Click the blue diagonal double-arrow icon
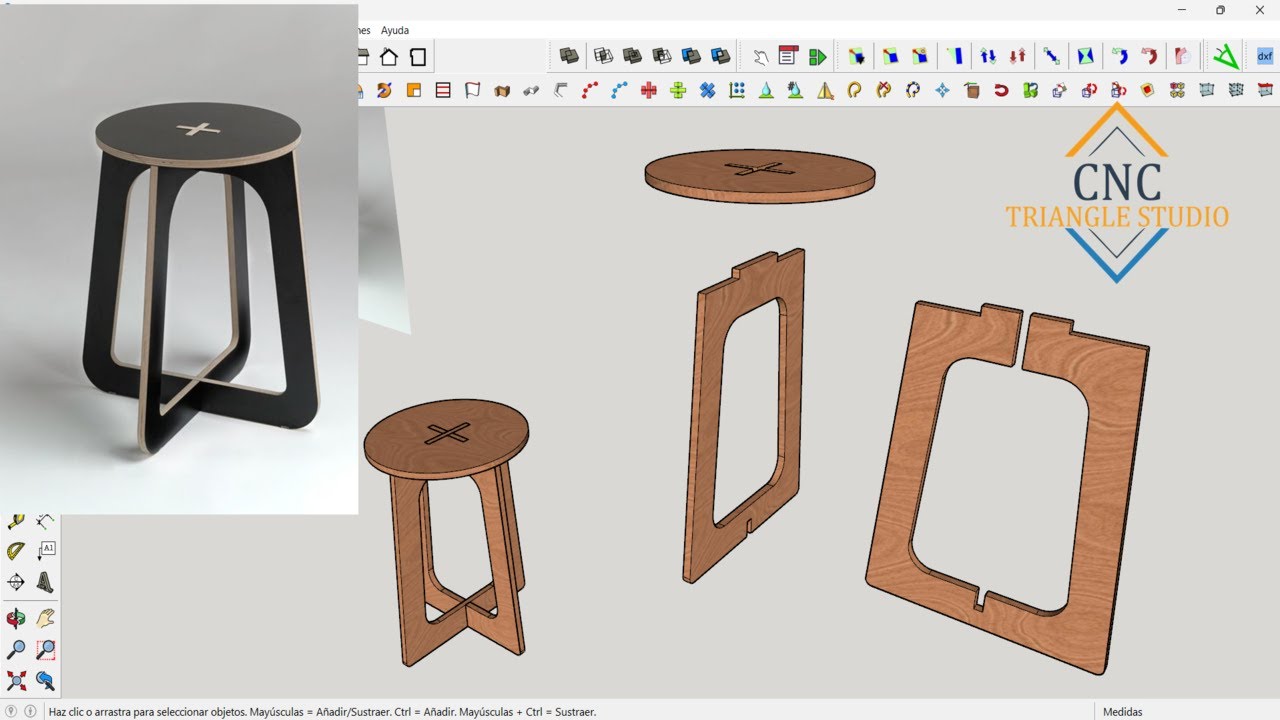The height and width of the screenshot is (720, 1280). (1052, 56)
